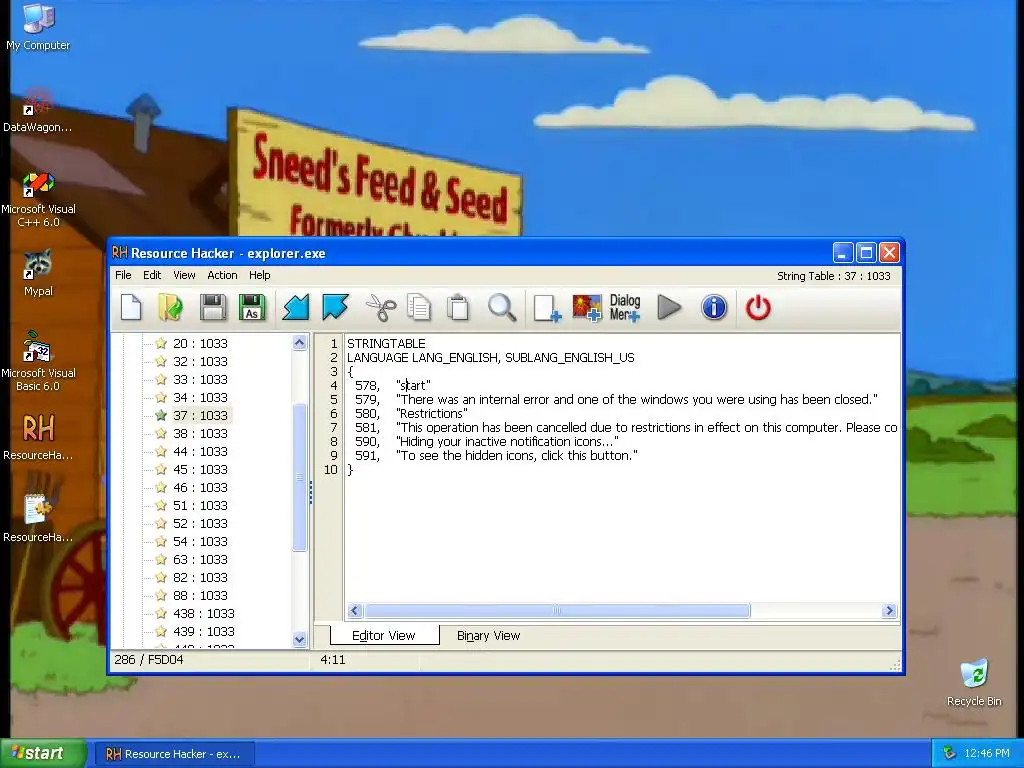Select tree item 82 : 1033
This screenshot has width=1024, height=768.
[200, 577]
